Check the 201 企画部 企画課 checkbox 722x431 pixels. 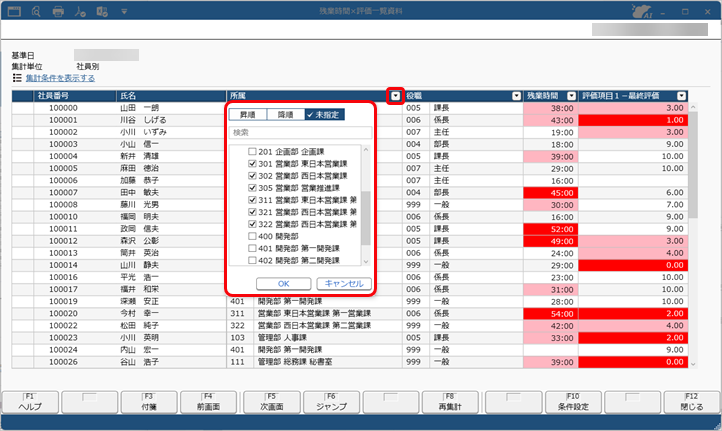point(252,151)
